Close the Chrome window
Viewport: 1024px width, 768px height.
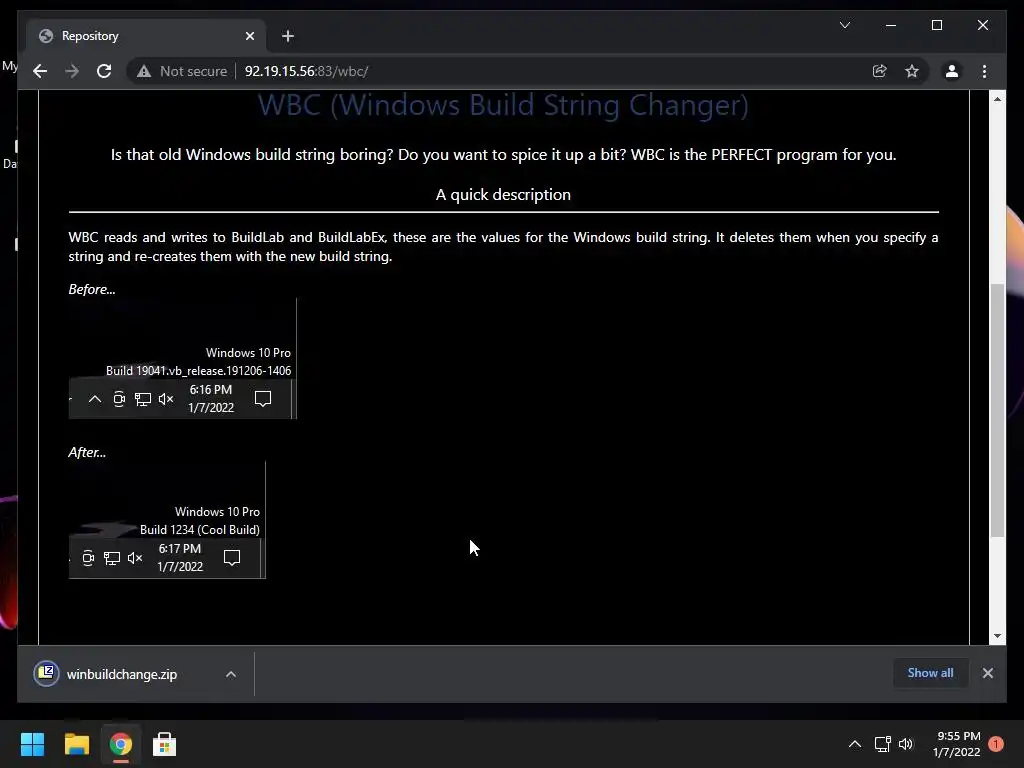pyautogui.click(x=982, y=25)
